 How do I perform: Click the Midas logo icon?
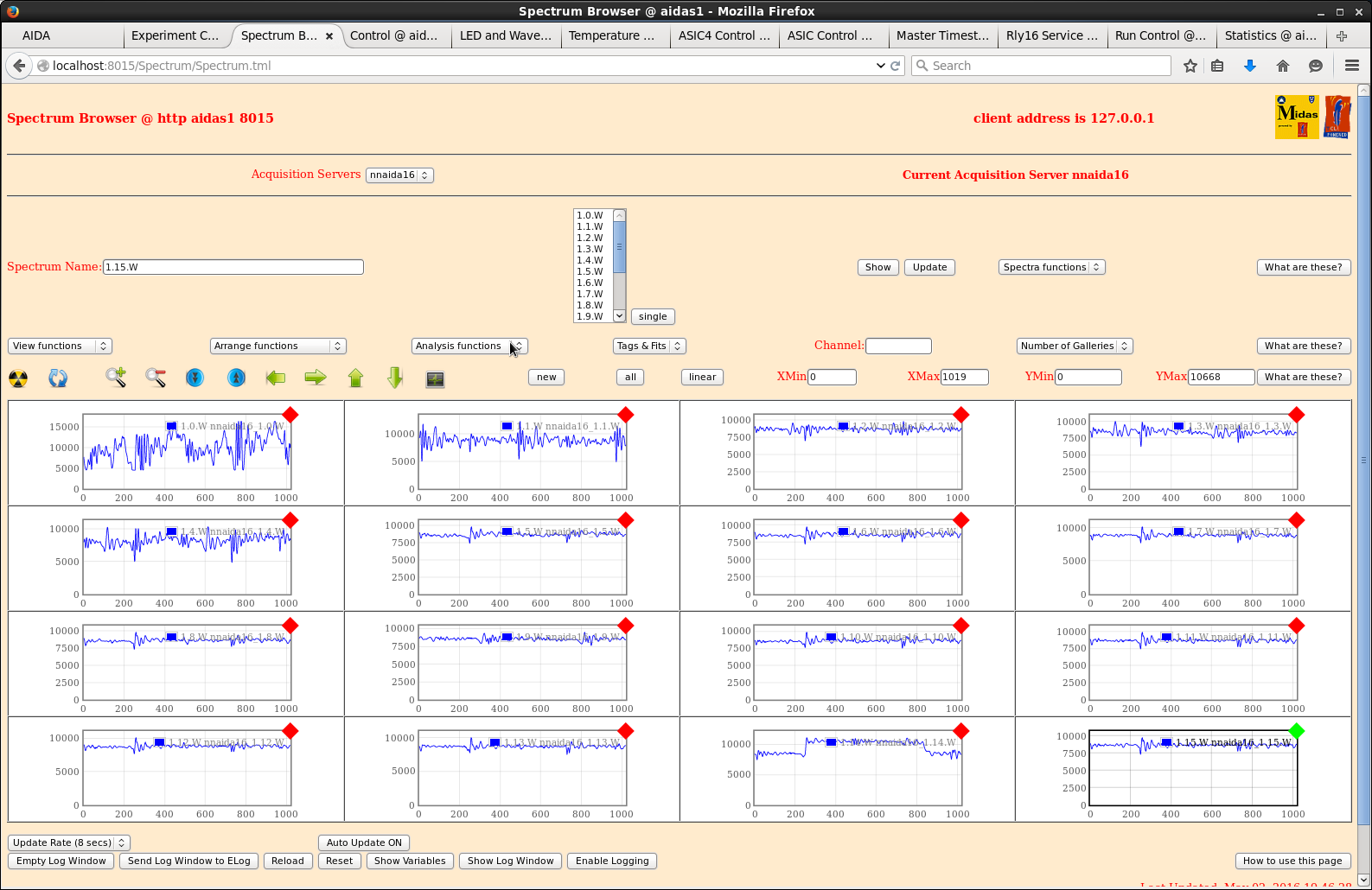click(x=1297, y=117)
